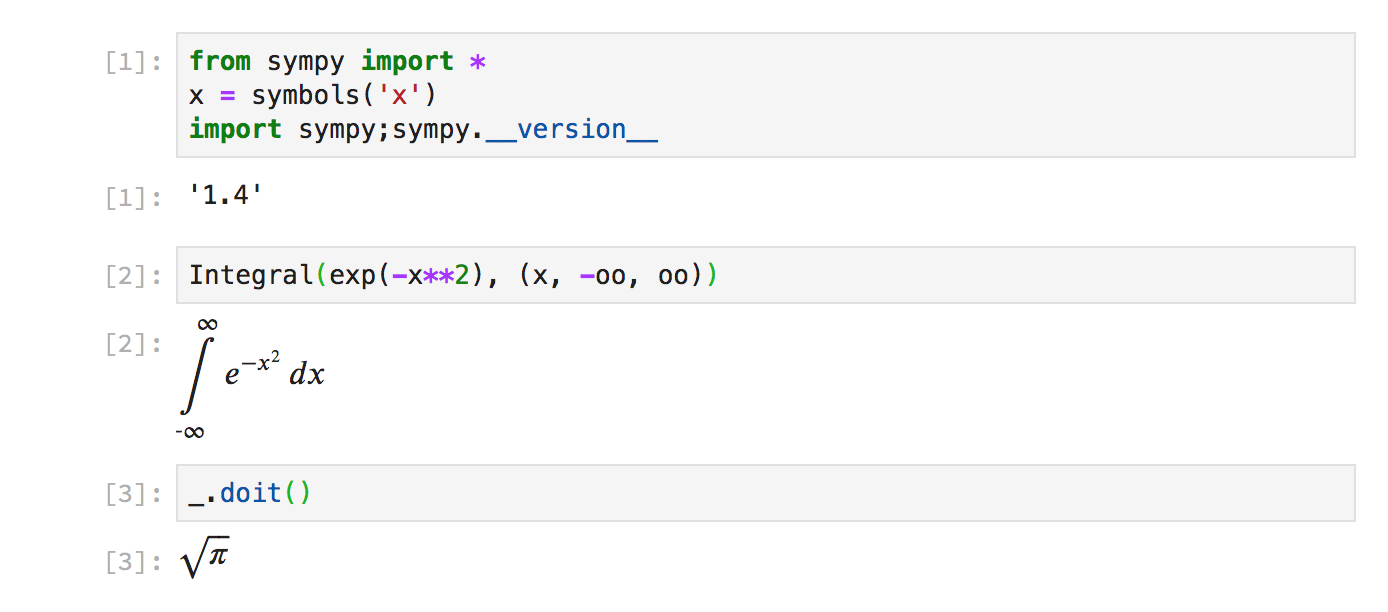
Task: Click the __version__ attribute in the first cell
Action: coord(571,129)
